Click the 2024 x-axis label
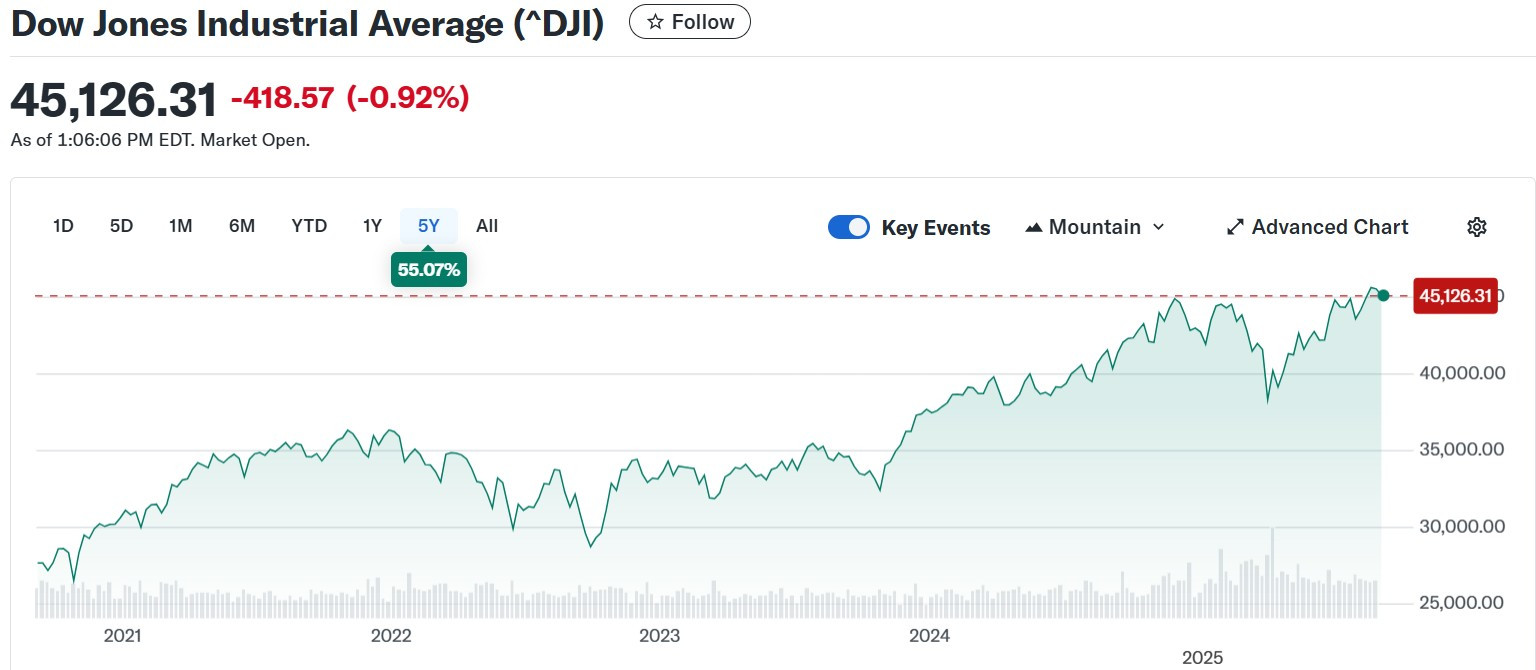The height and width of the screenshot is (670, 1536). point(929,635)
